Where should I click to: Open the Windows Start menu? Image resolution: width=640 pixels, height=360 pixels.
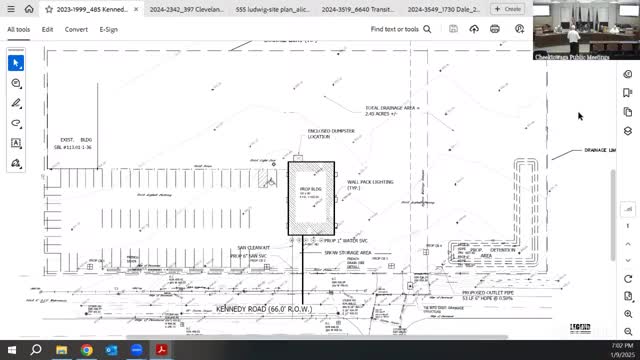point(12,350)
